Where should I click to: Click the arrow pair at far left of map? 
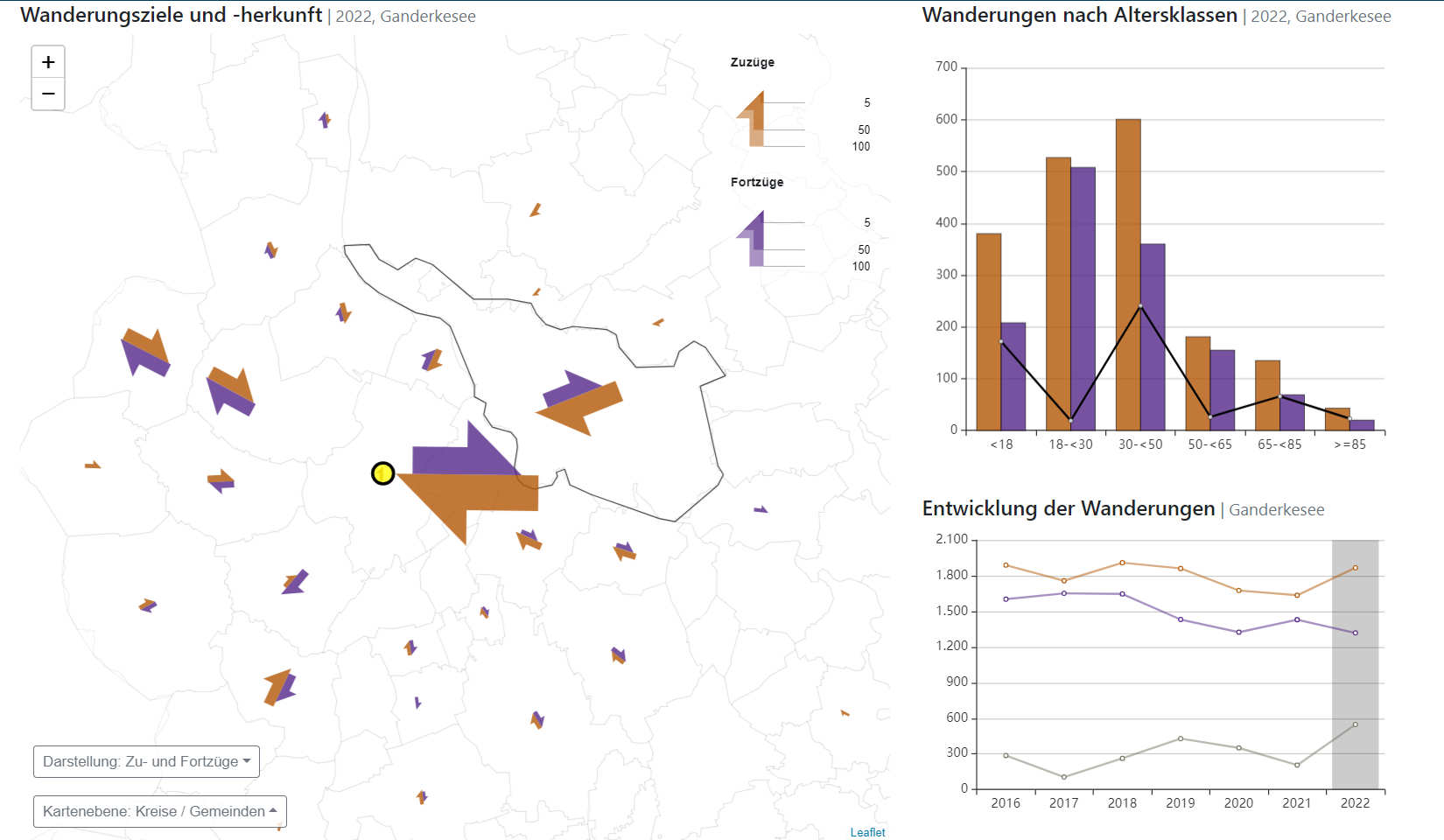pyautogui.click(x=144, y=352)
